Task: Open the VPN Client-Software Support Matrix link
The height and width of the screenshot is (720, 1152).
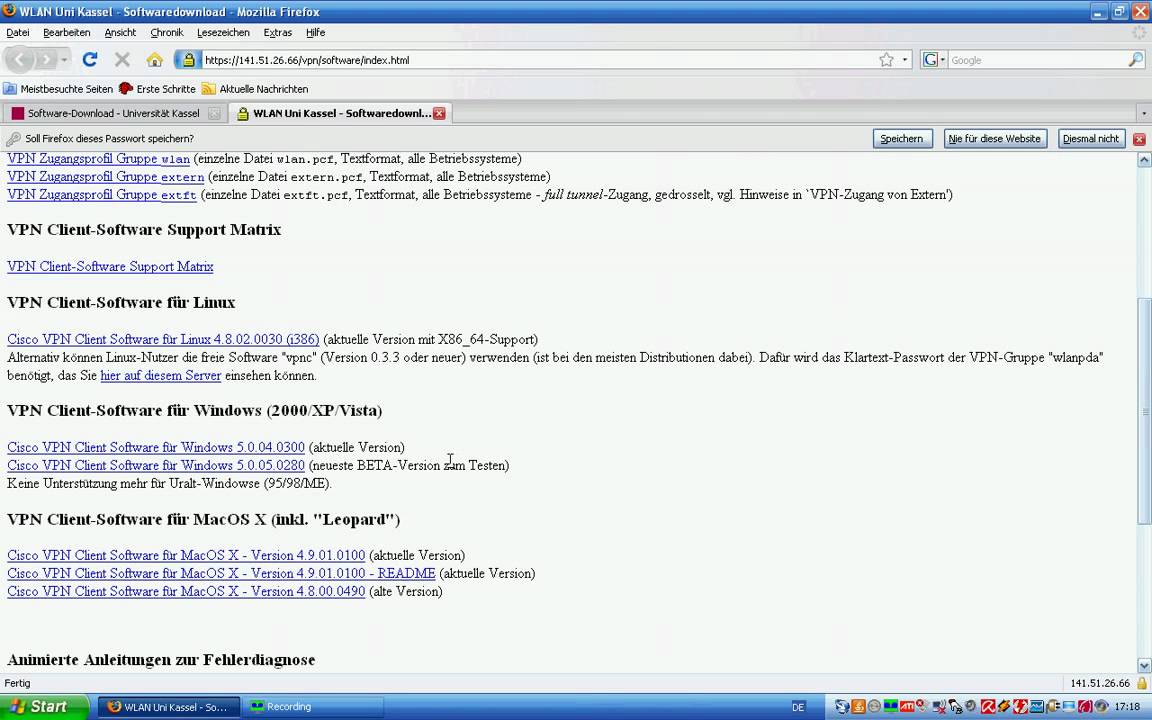Action: point(110,267)
